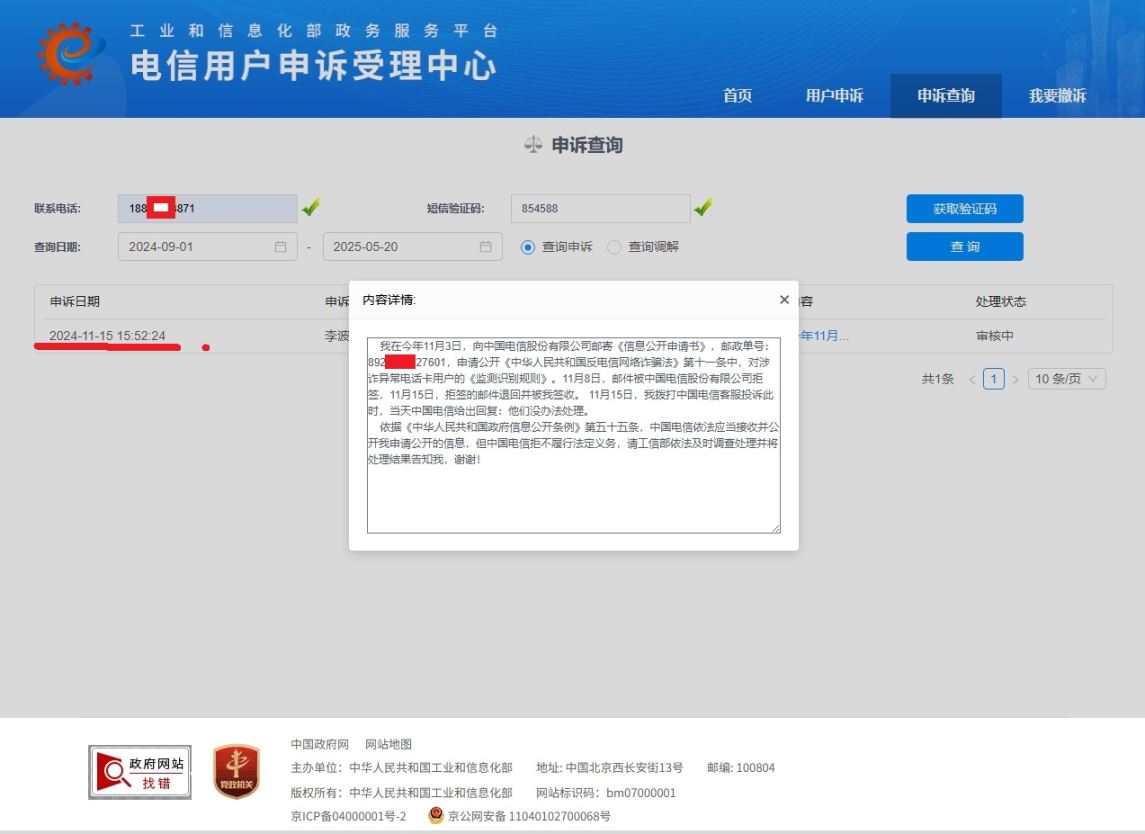Click the 申诉查询 page heading

[x=587, y=145]
